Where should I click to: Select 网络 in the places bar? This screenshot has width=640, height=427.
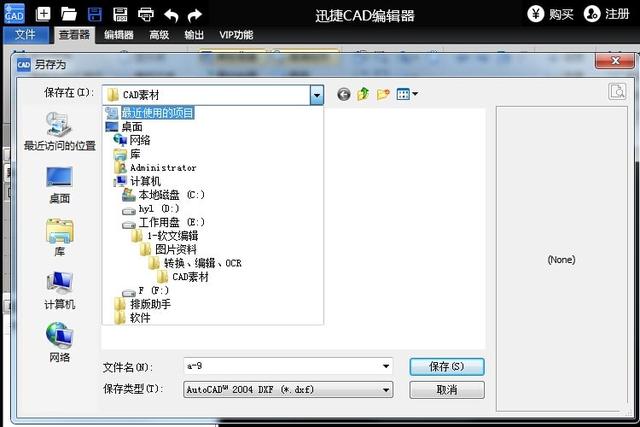coord(60,342)
